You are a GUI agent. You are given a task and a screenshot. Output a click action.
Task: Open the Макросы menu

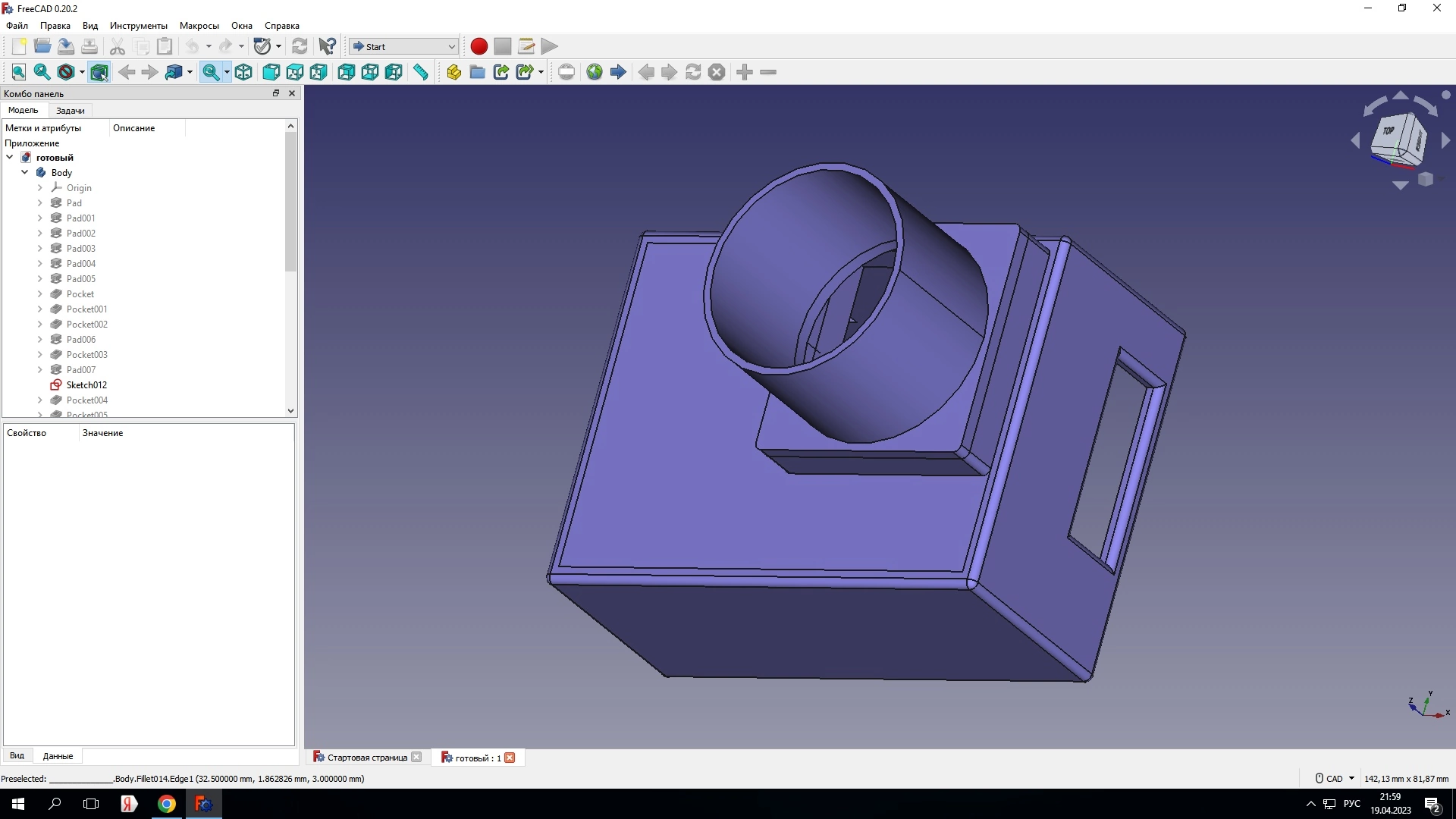(x=199, y=26)
